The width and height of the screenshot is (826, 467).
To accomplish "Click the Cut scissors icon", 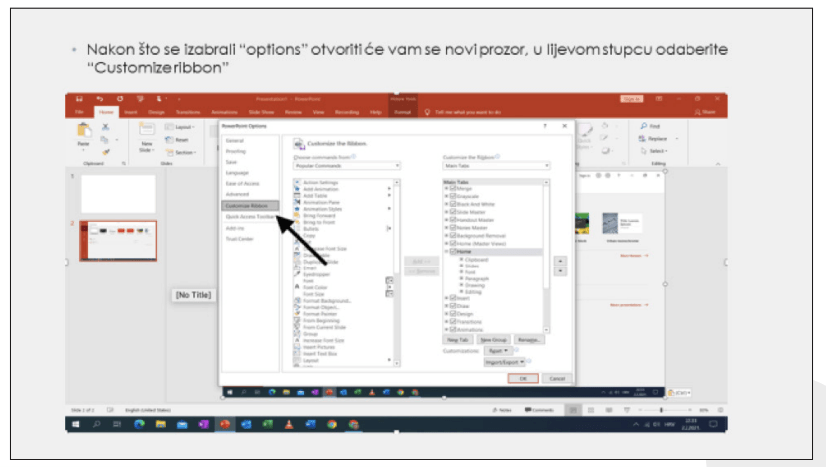I will coord(105,127).
